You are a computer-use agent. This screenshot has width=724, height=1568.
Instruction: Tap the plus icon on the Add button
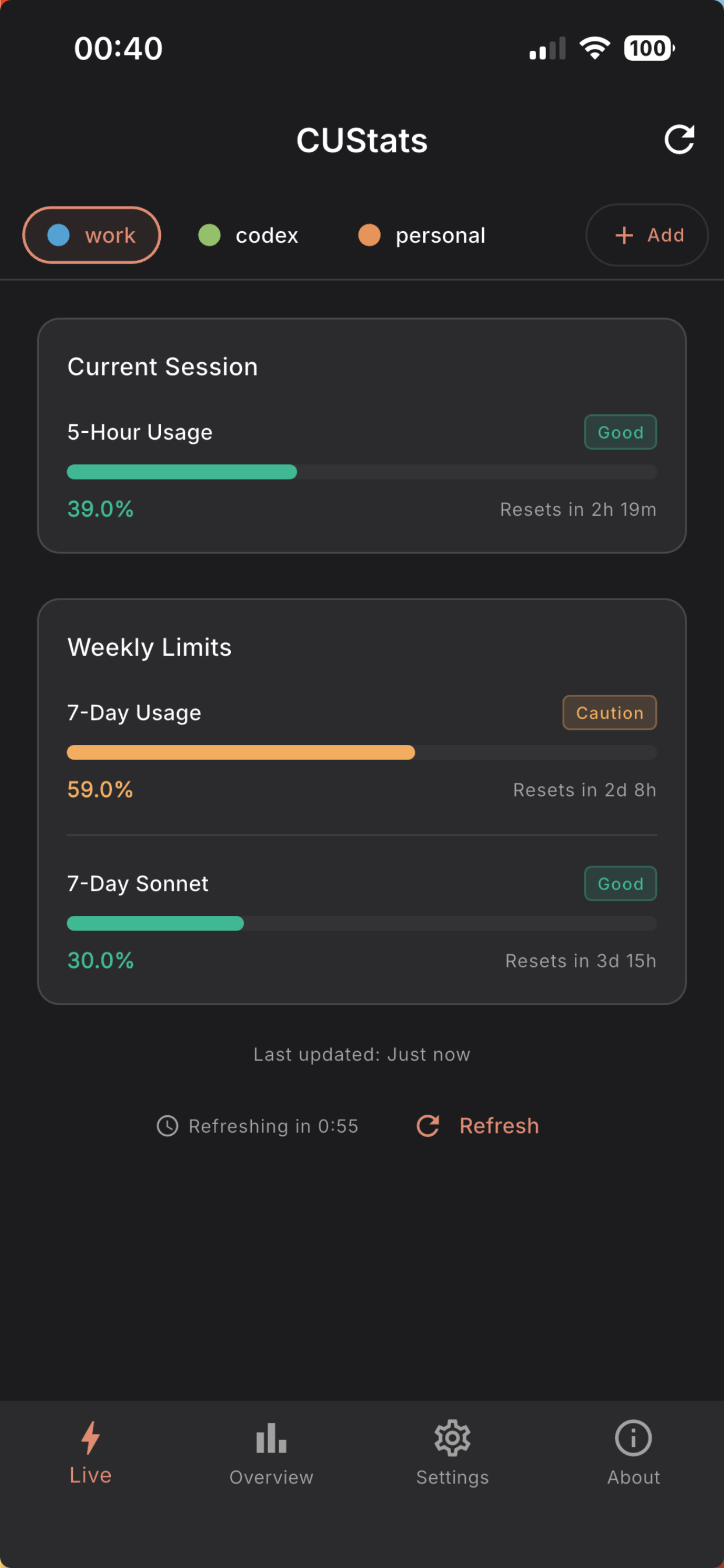(624, 235)
